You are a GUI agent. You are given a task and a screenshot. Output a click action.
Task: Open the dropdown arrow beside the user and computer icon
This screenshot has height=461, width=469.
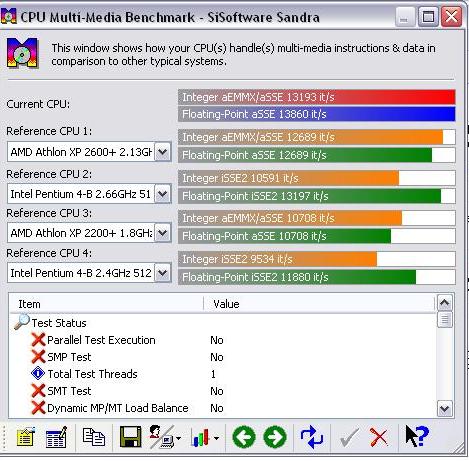coord(179,438)
